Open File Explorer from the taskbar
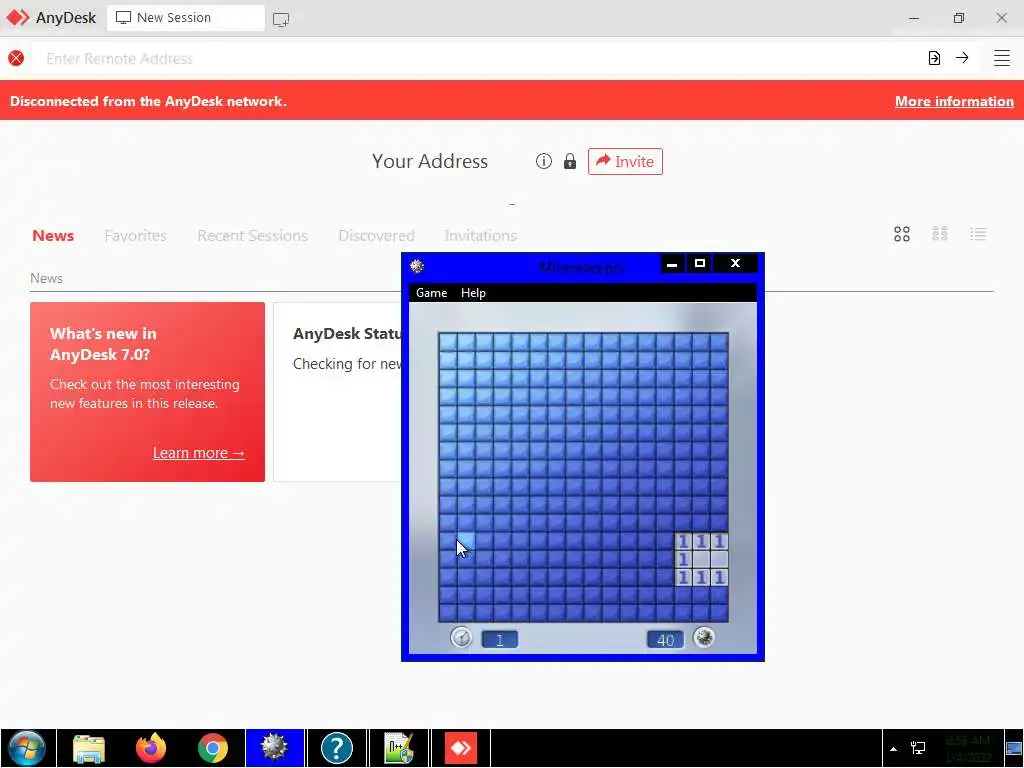1024x768 pixels. point(89,748)
